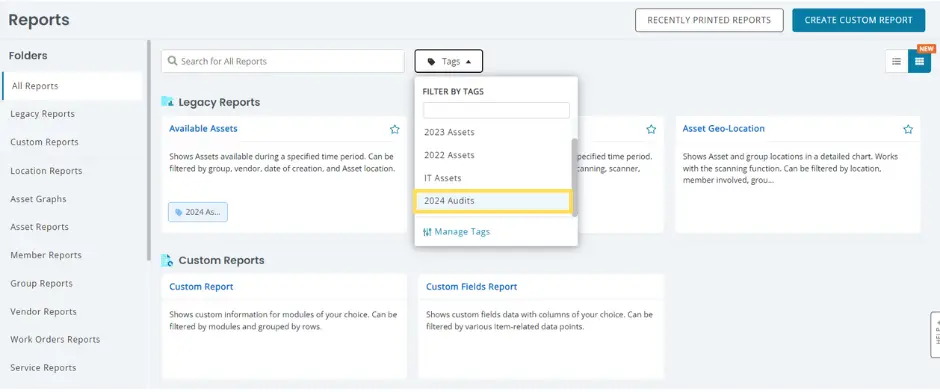Viewport: 940px width, 392px height.
Task: Click the star right of the tags dropdown
Action: coord(651,129)
